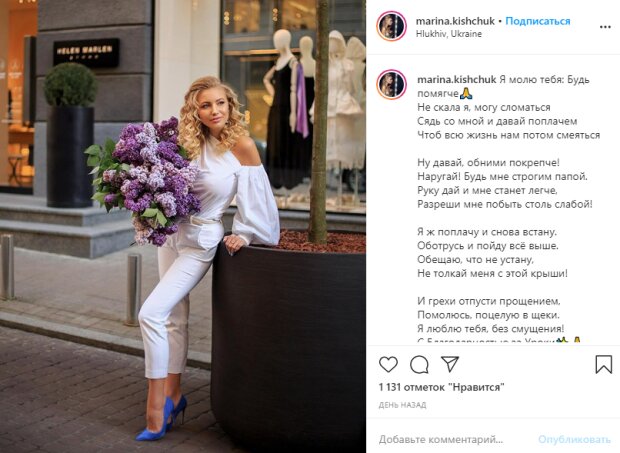The width and height of the screenshot is (620, 453).
Task: Share the post via paper plane icon
Action: click(450, 364)
